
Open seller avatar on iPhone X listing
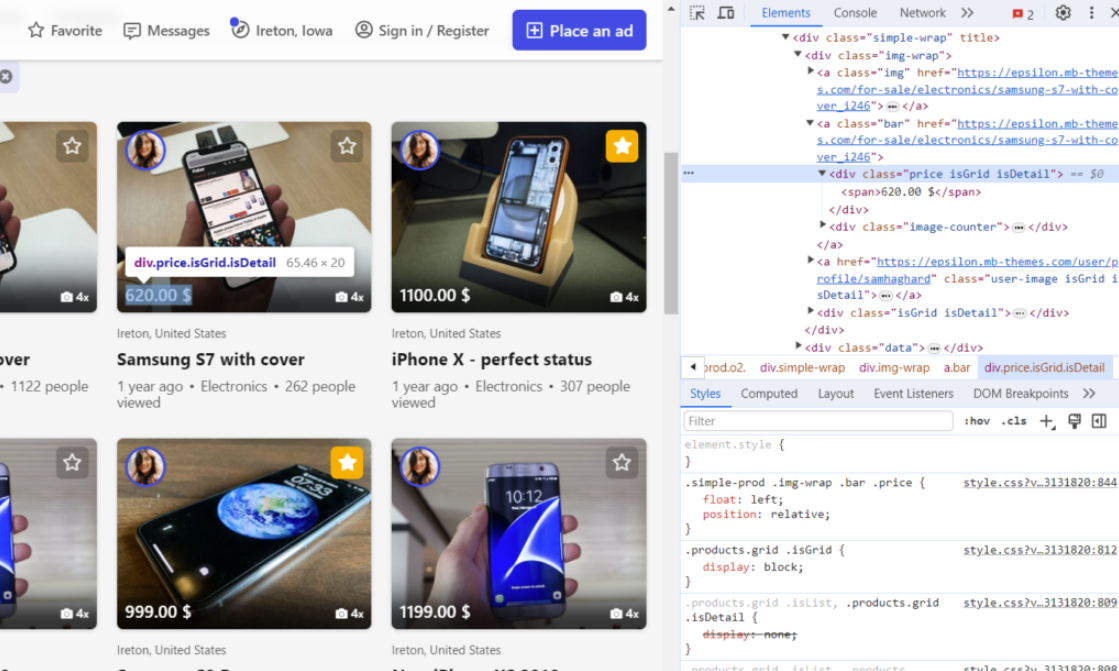(x=420, y=150)
